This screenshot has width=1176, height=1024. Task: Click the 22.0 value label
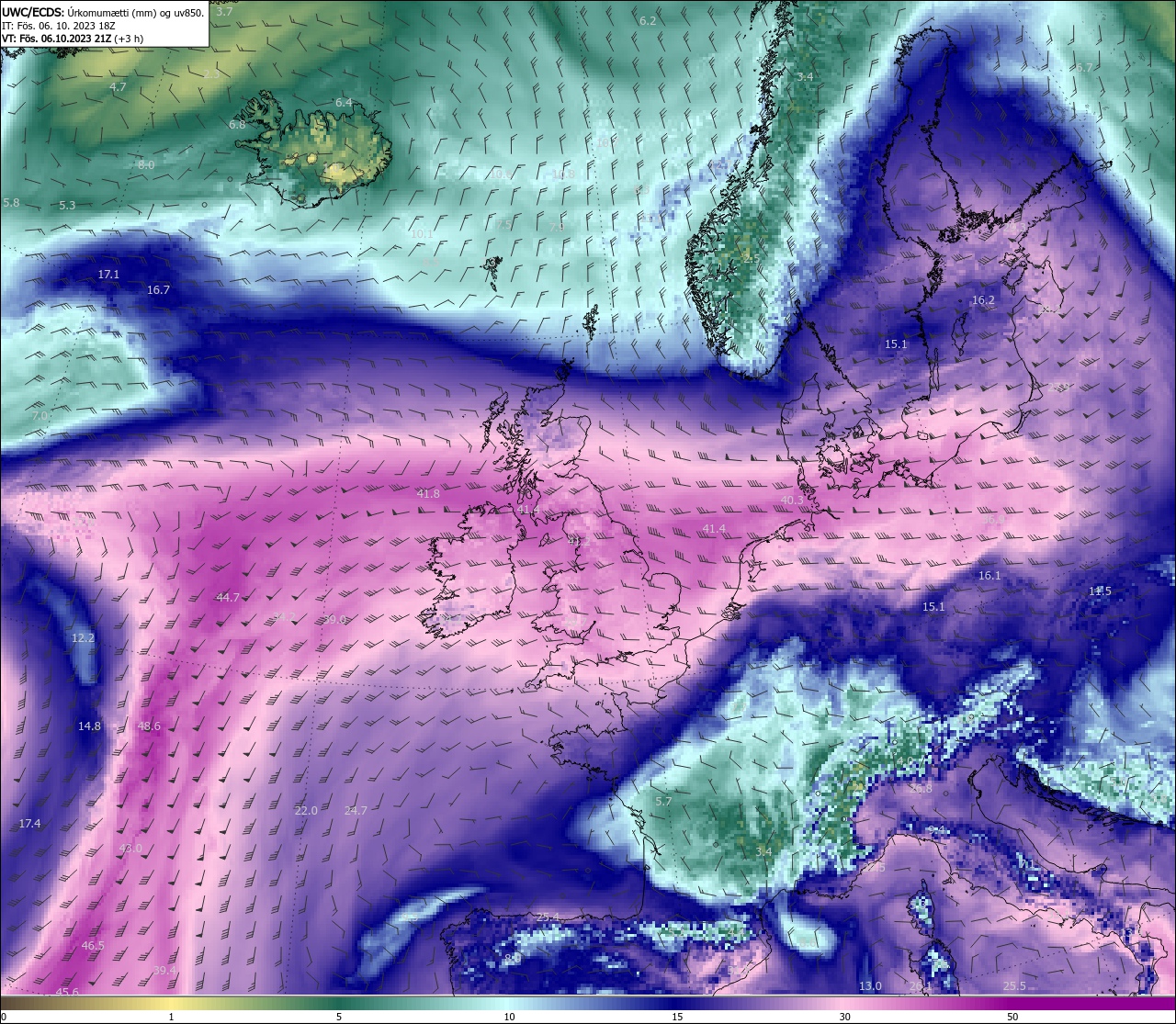[x=306, y=810]
